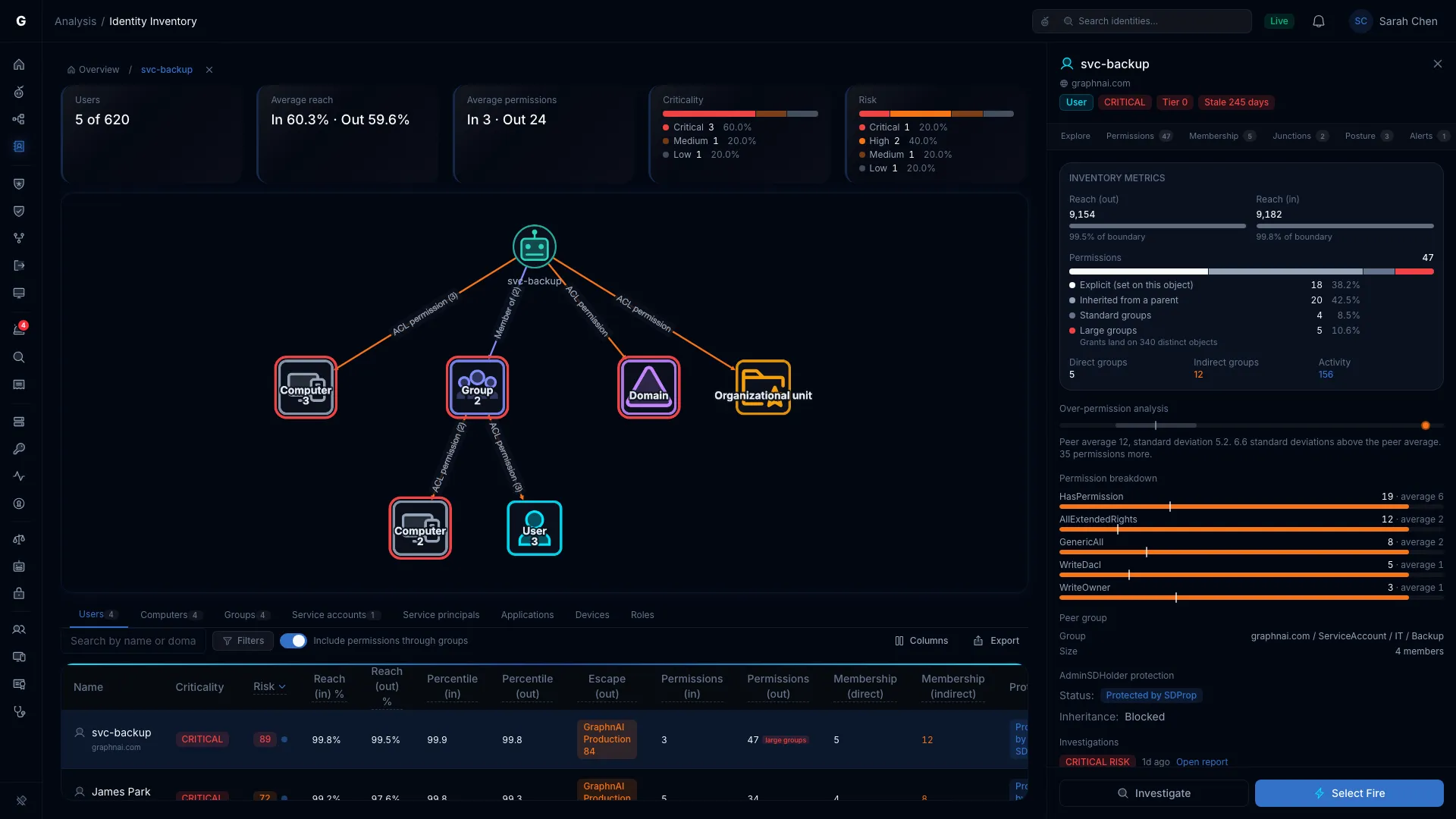Image resolution: width=1456 pixels, height=819 pixels.
Task: Click the Export button
Action: point(996,641)
